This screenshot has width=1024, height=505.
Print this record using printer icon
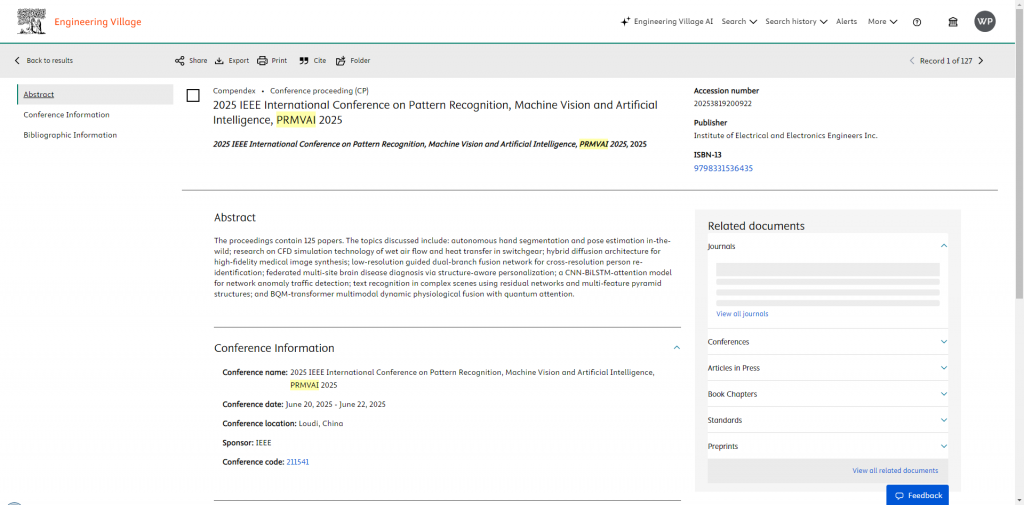point(262,61)
